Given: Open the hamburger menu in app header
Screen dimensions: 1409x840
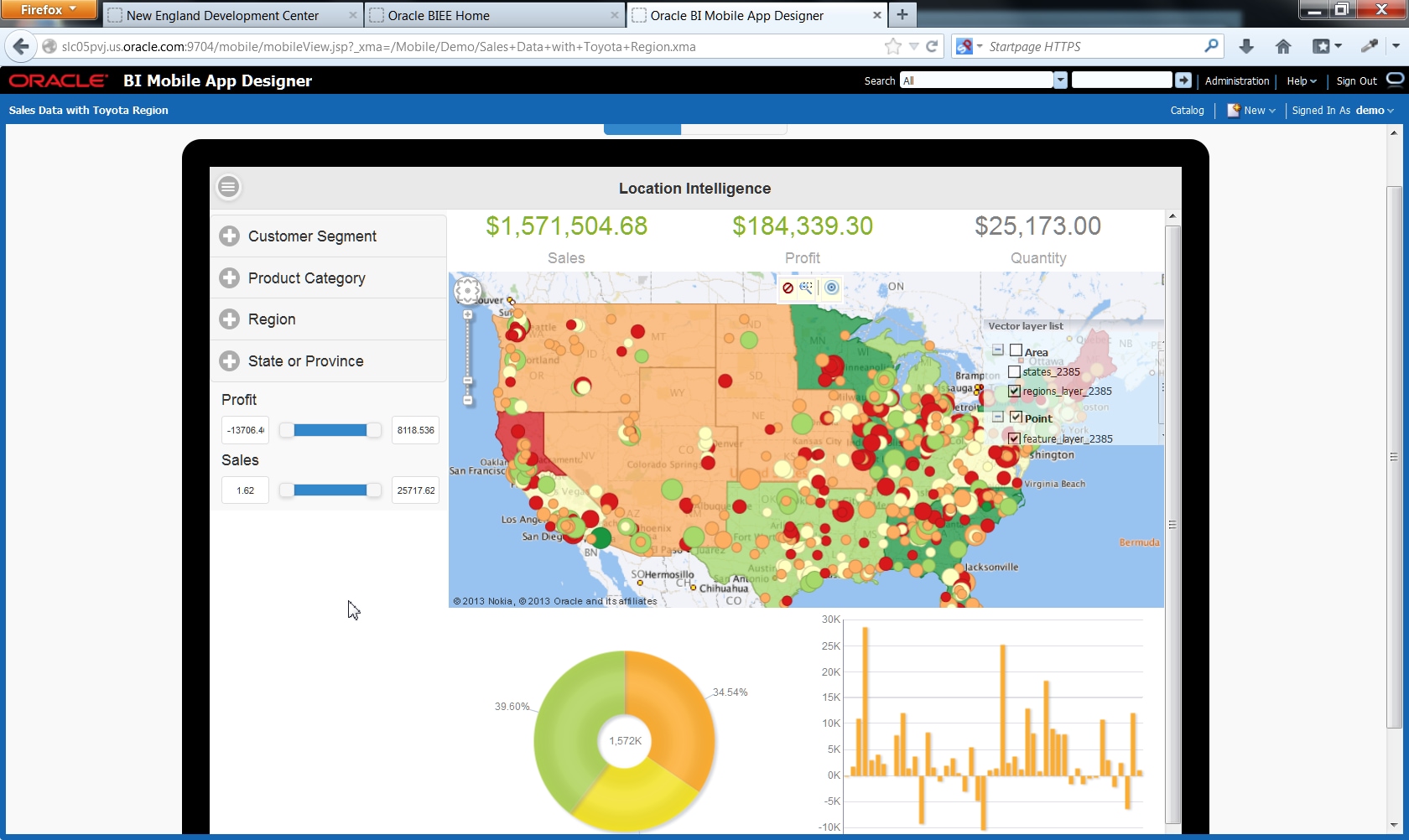Looking at the screenshot, I should (228, 187).
